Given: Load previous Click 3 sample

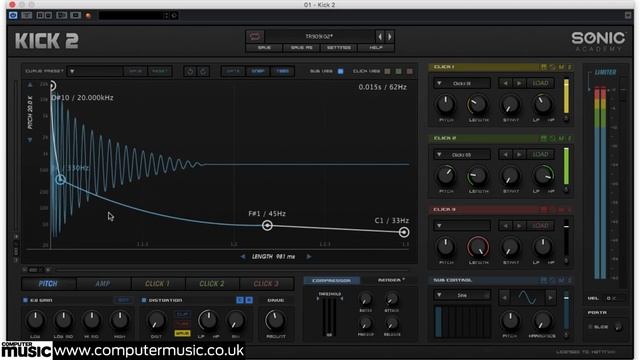Looking at the screenshot, I should (x=505, y=226).
